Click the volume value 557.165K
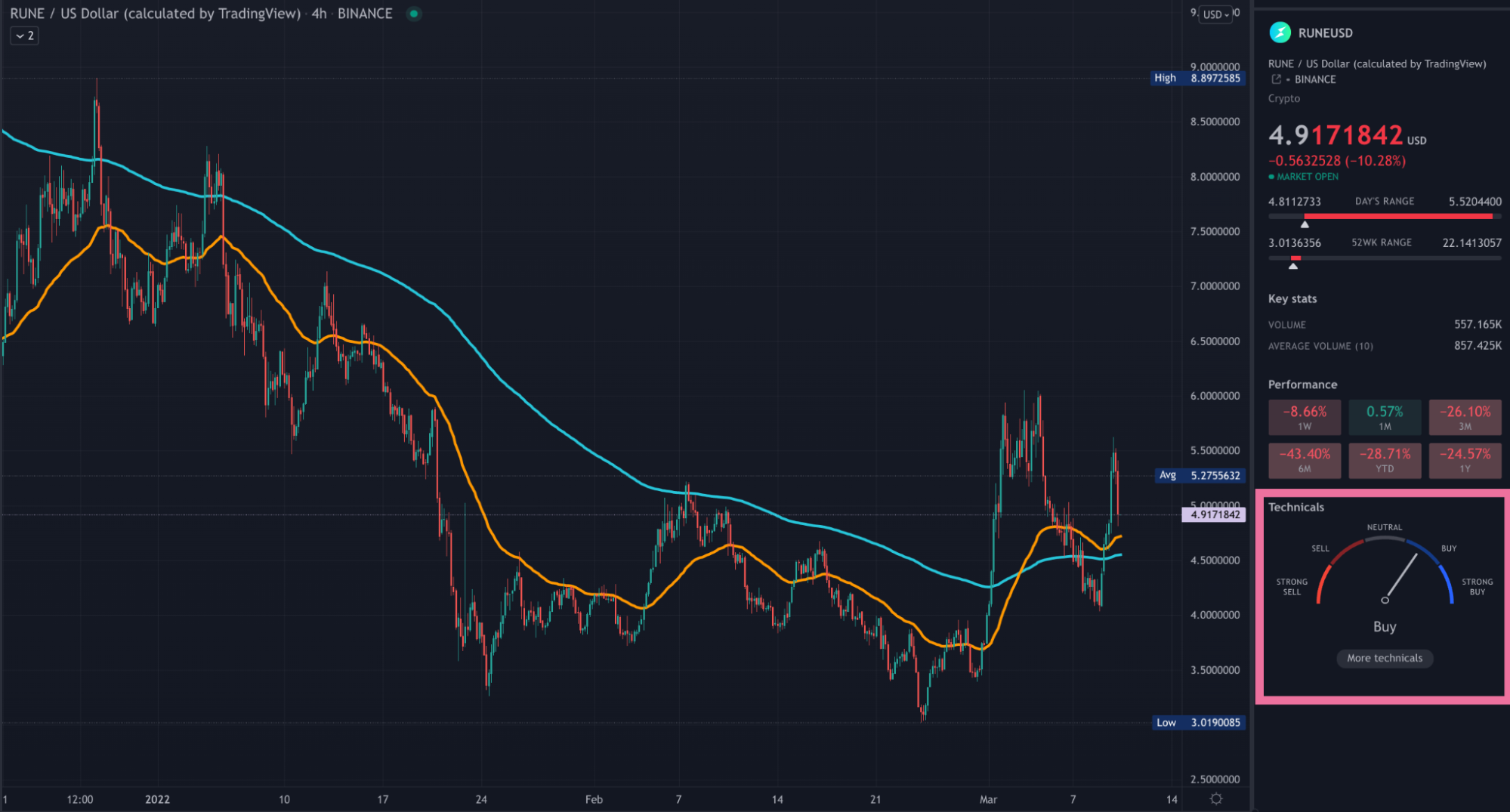1510x812 pixels. point(1478,324)
